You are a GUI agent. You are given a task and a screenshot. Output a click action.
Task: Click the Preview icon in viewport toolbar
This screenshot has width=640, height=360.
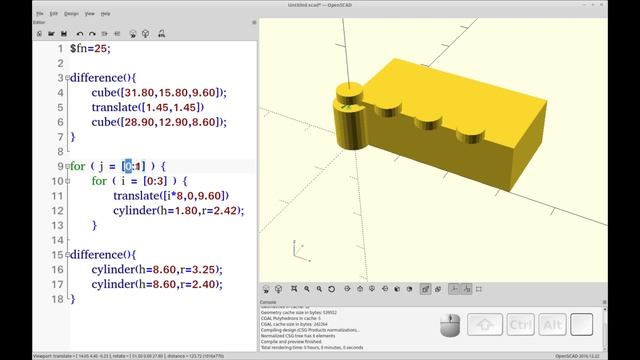(266, 289)
